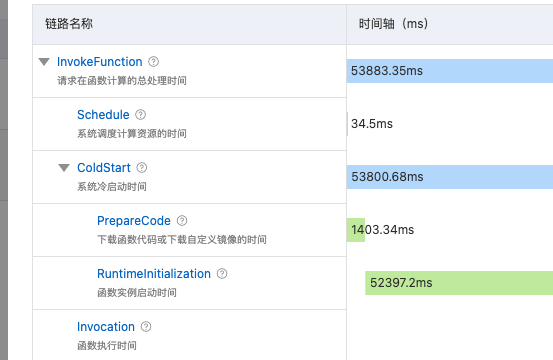Collapse the InvokeFunction tree node
The image size is (553, 360).
point(44,62)
